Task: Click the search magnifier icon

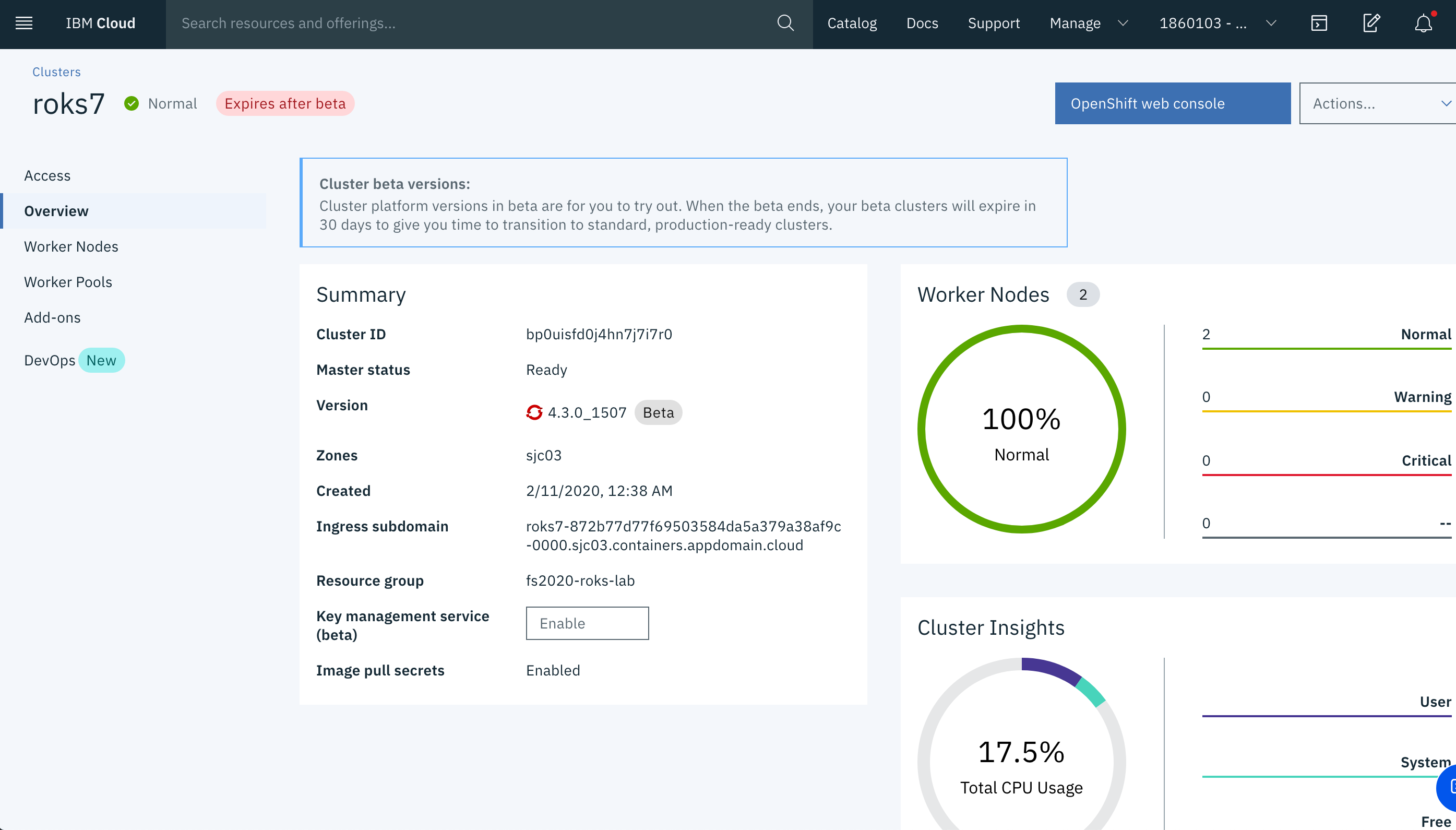Action: click(785, 23)
